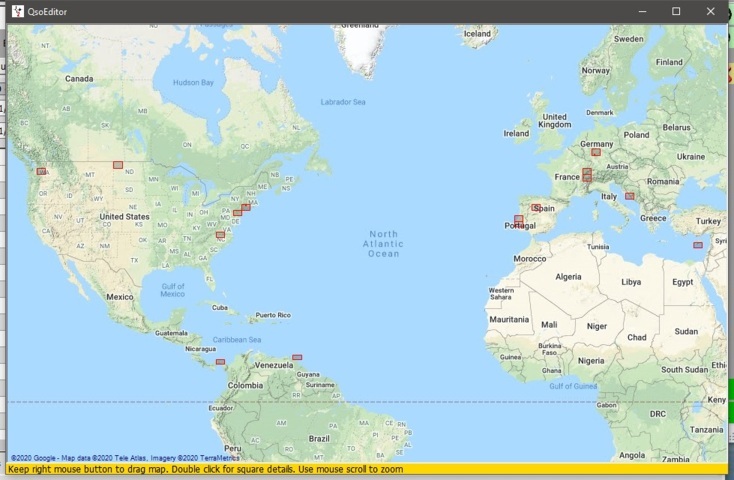The height and width of the screenshot is (480, 734).
Task: Click the "Poland" country label
Action: [637, 135]
